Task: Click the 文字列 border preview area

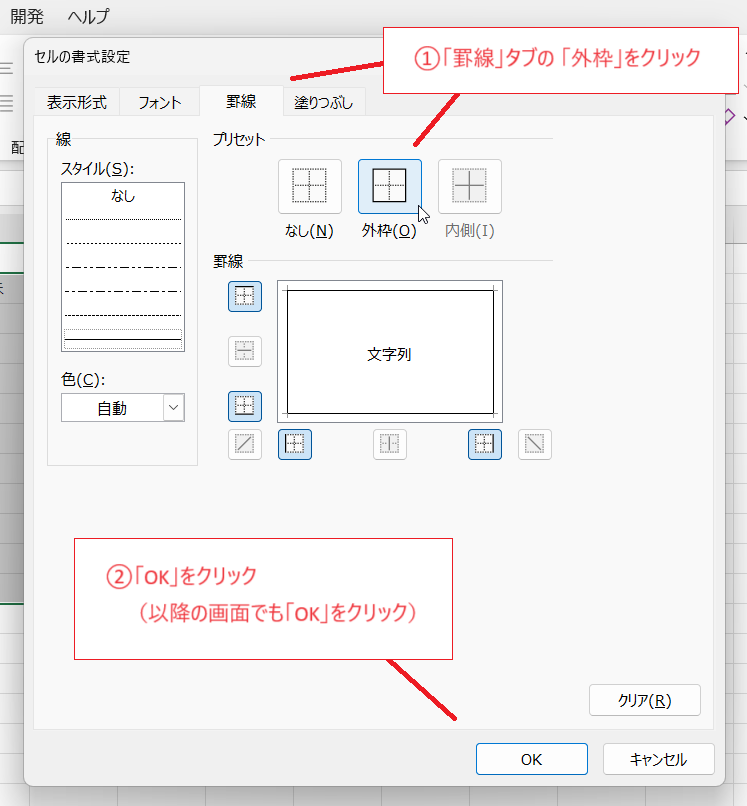Action: (390, 352)
